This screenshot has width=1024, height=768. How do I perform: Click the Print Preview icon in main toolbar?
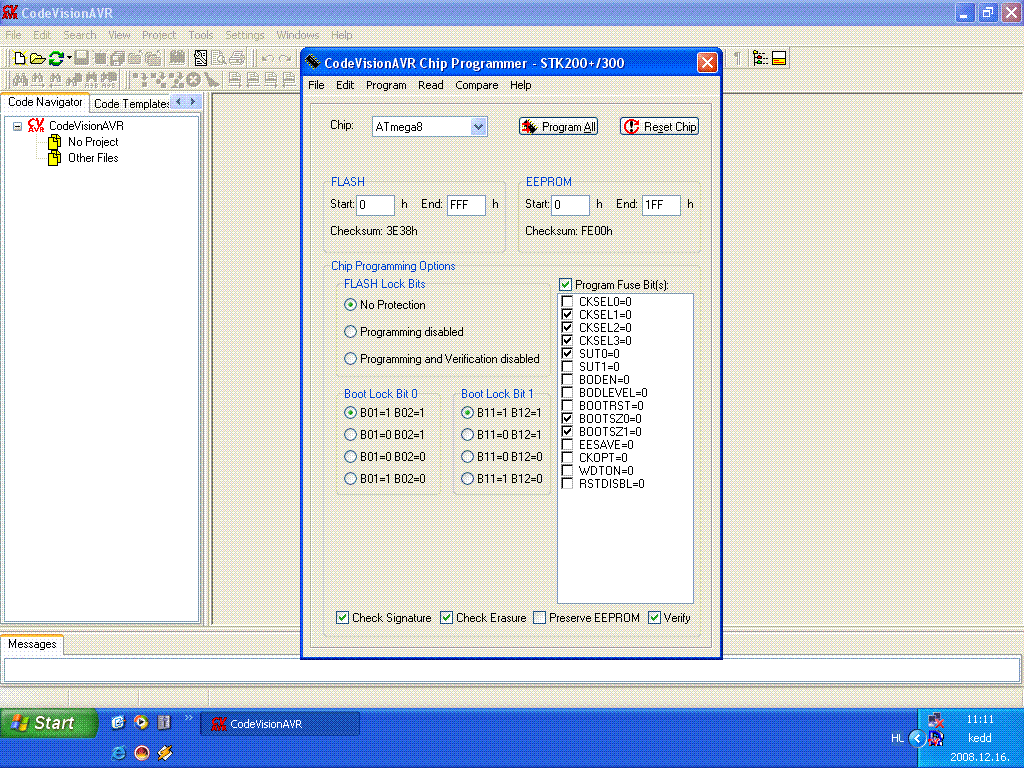pos(219,58)
